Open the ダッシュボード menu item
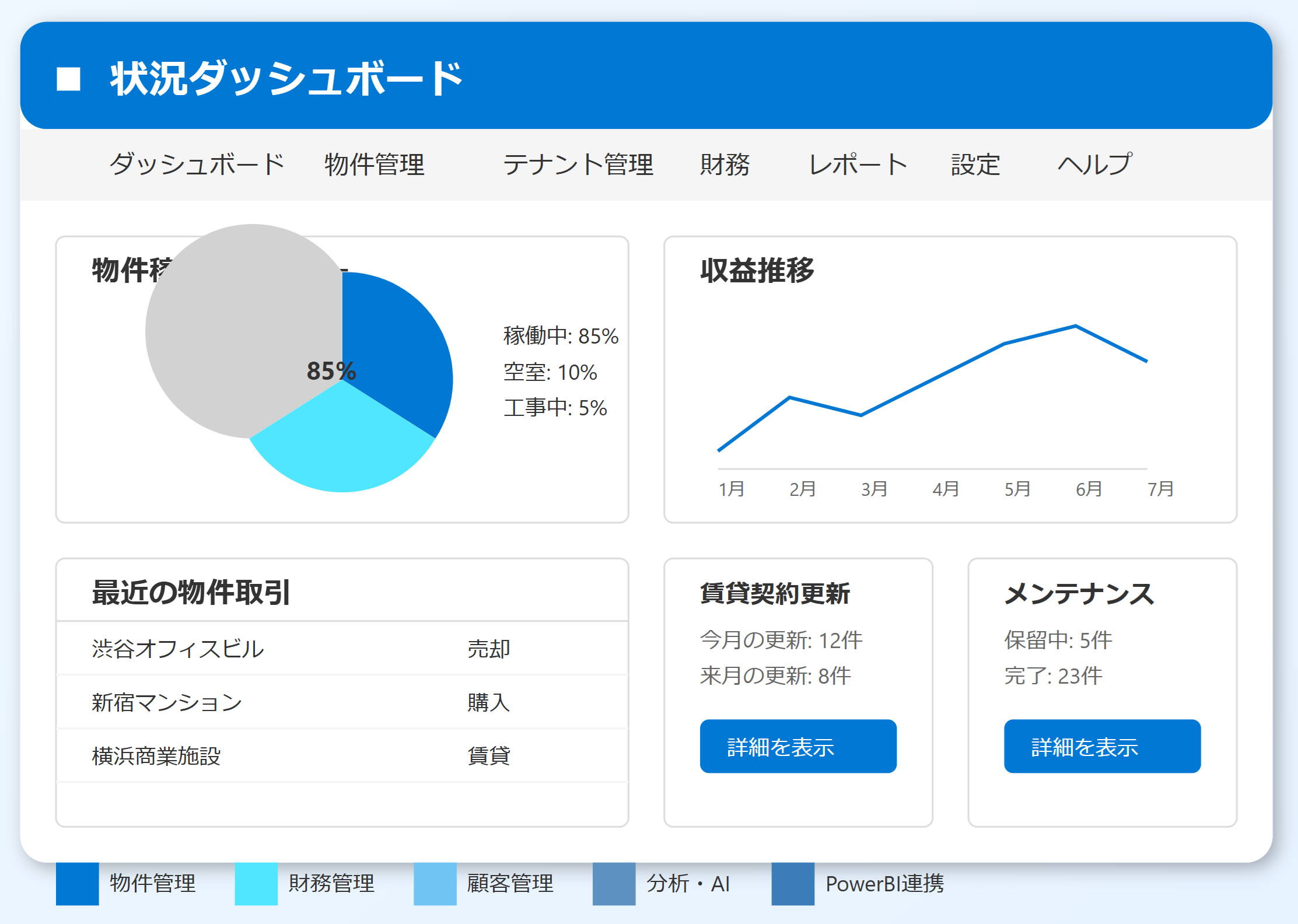This screenshot has width=1298, height=924. point(197,164)
